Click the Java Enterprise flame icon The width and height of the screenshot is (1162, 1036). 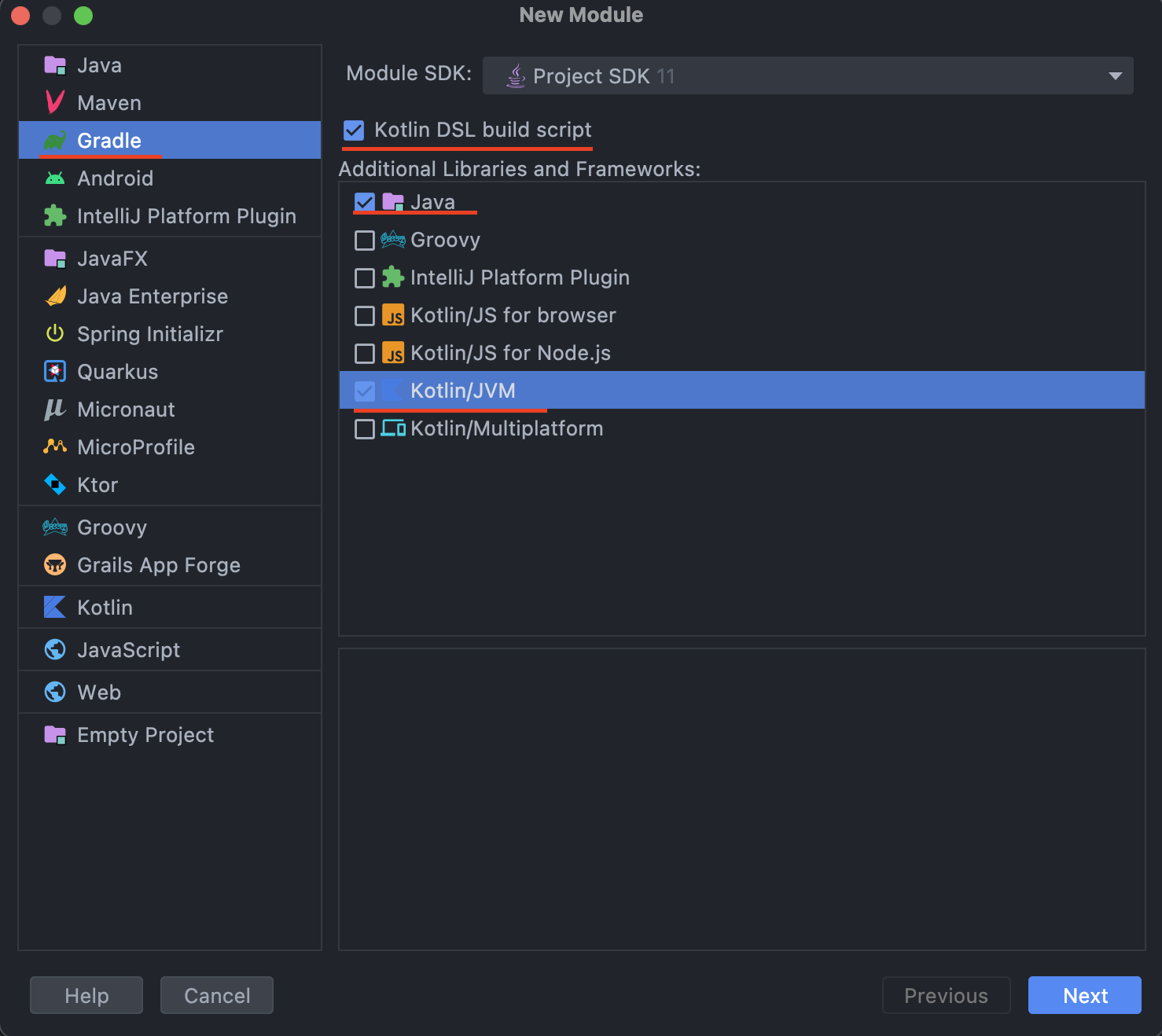(x=55, y=296)
